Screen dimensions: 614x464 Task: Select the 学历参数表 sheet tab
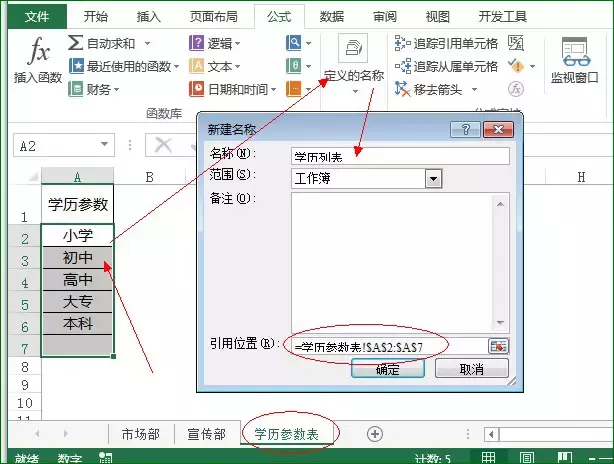(286, 434)
